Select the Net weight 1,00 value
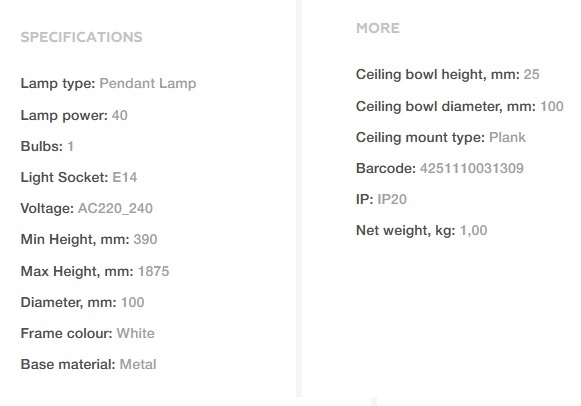581x406 pixels. (x=474, y=230)
